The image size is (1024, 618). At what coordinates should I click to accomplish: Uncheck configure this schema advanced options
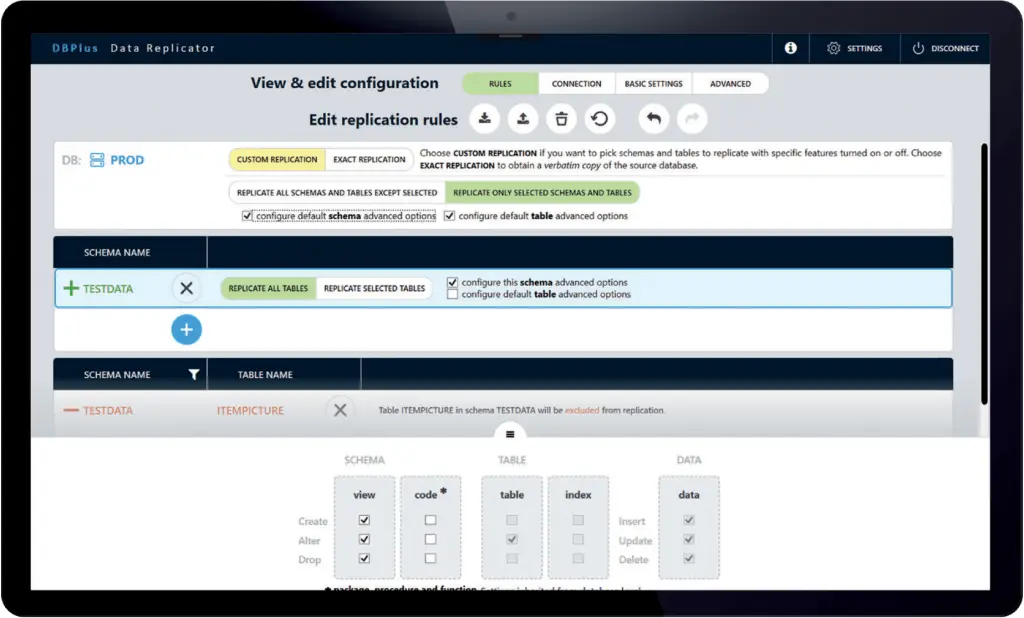tap(452, 282)
